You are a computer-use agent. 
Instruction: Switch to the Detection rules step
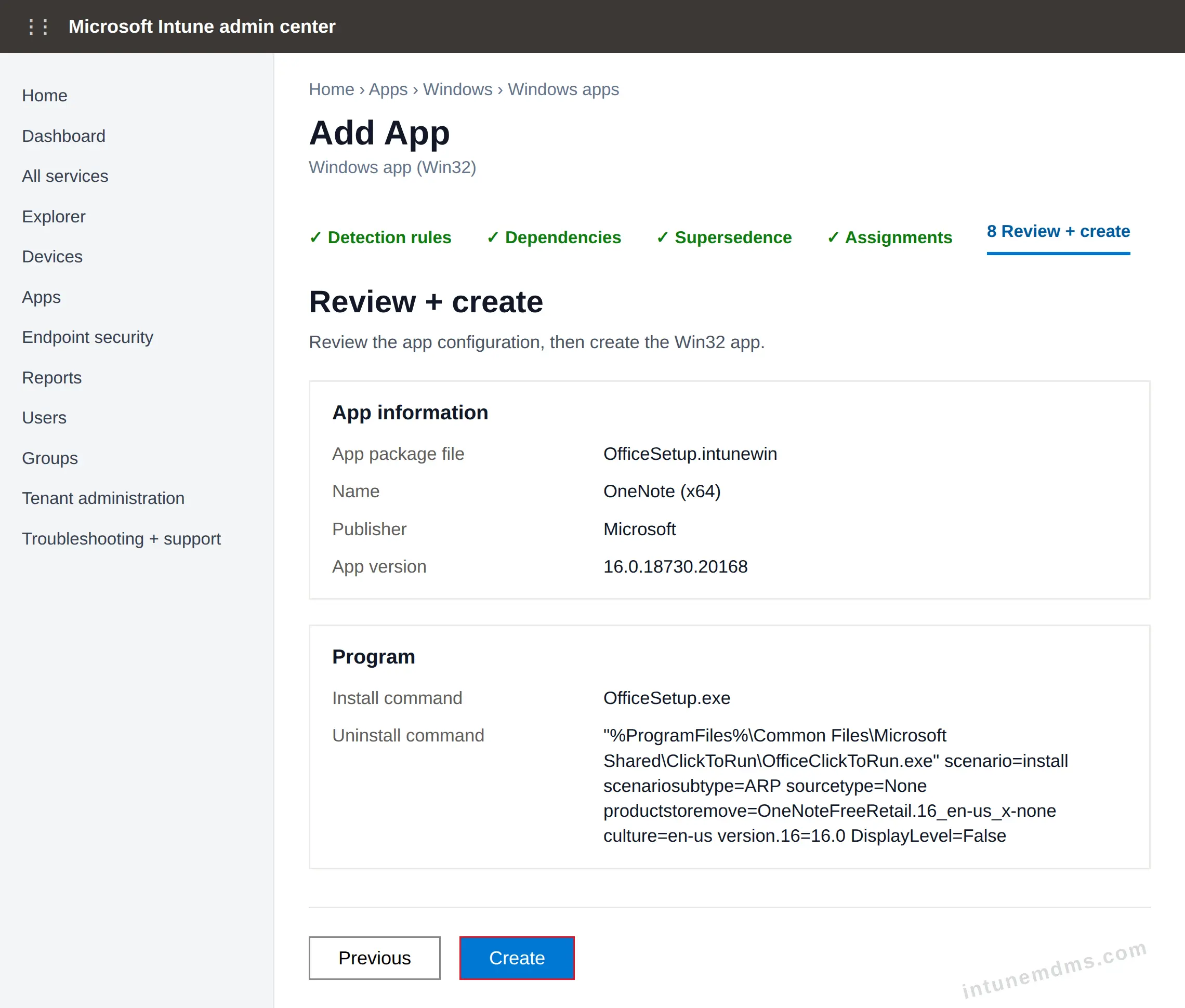(380, 237)
